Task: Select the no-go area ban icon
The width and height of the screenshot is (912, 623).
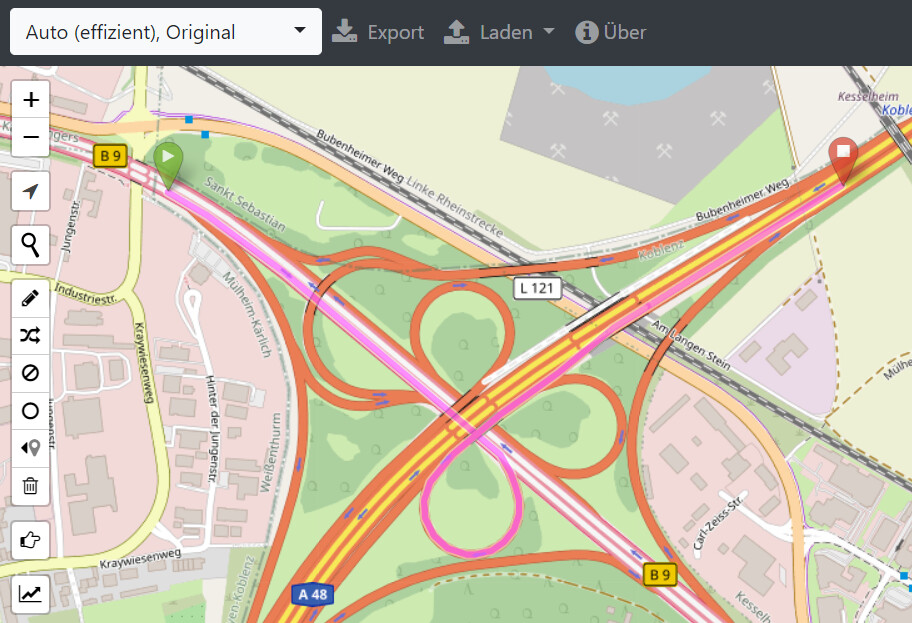Action: 31,373
